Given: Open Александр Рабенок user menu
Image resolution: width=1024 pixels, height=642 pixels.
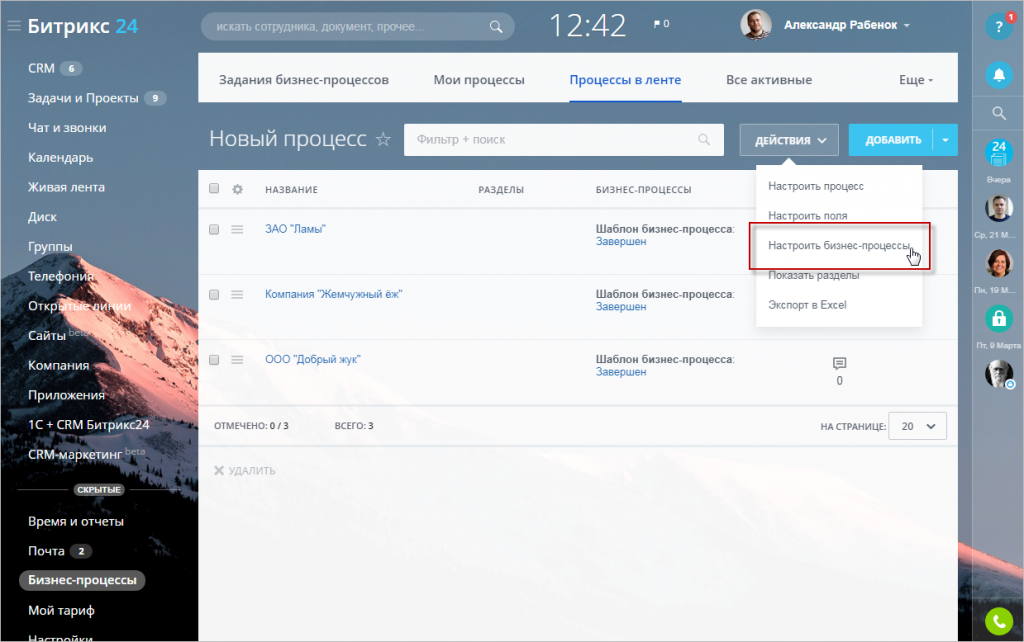Looking at the screenshot, I should click(846, 25).
